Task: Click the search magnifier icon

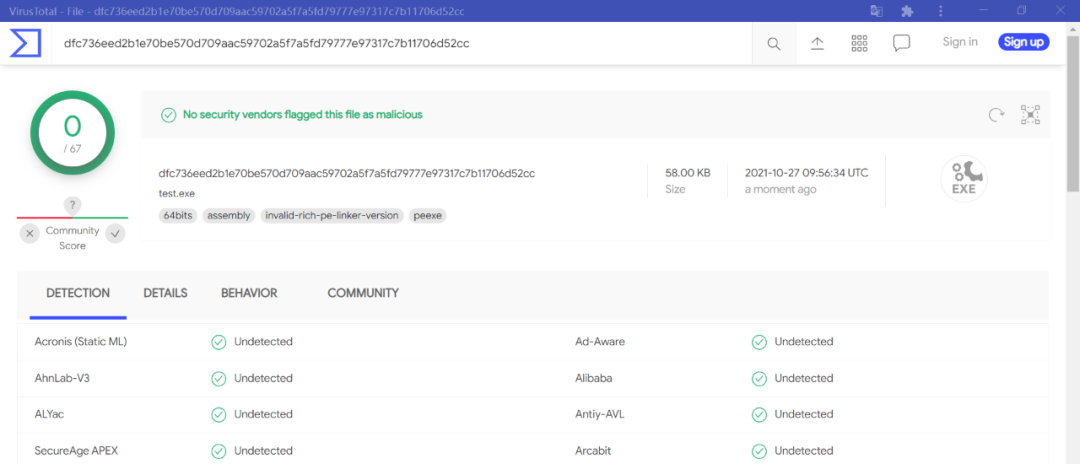Action: tap(773, 43)
